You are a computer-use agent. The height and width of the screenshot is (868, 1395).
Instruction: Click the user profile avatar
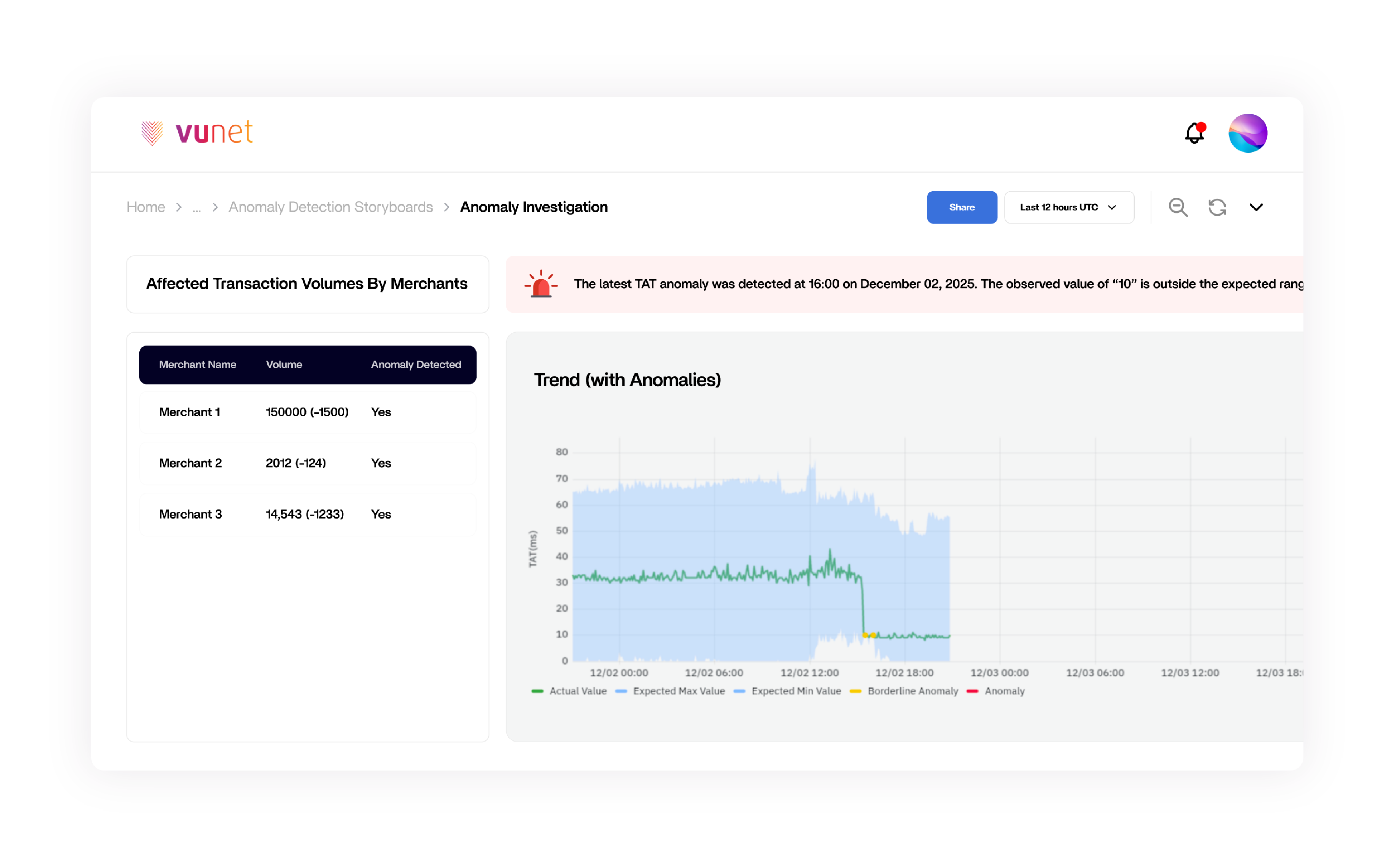click(1247, 133)
